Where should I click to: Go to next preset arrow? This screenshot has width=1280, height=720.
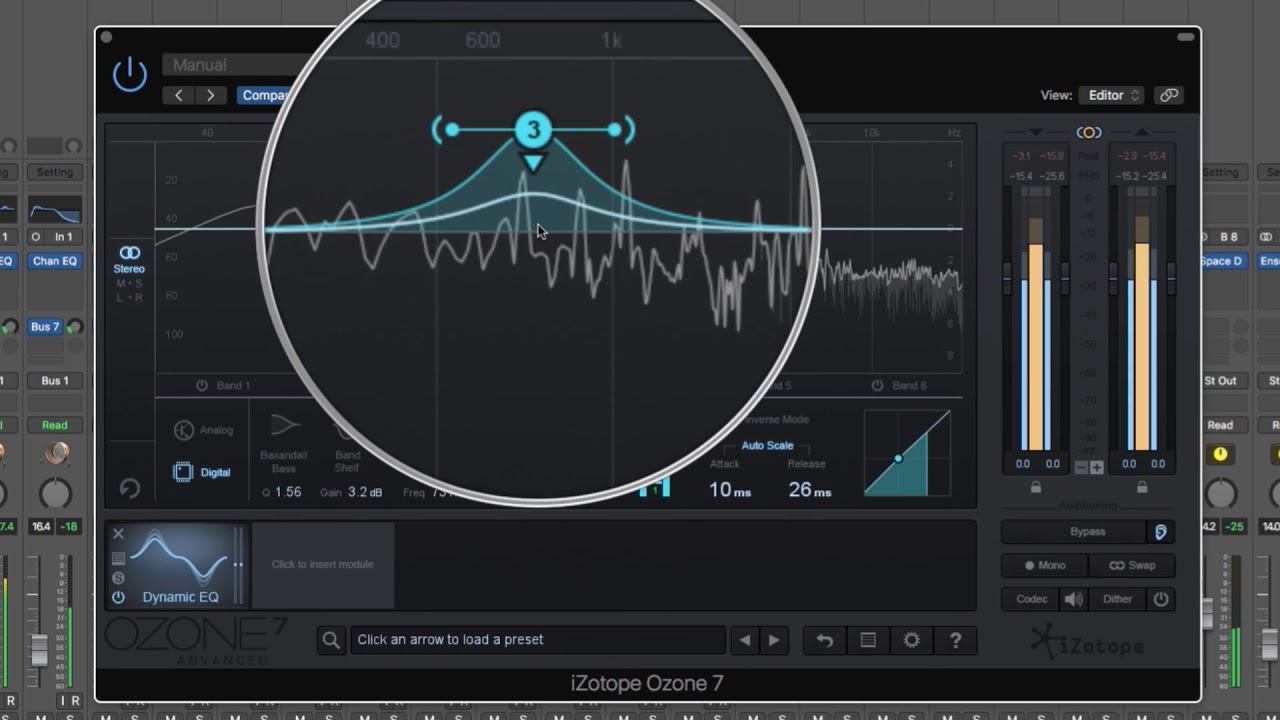[211, 95]
